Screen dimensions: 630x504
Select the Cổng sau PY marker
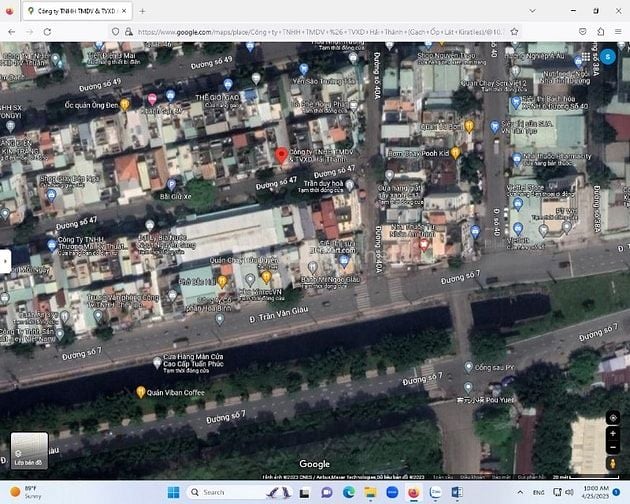(468, 367)
